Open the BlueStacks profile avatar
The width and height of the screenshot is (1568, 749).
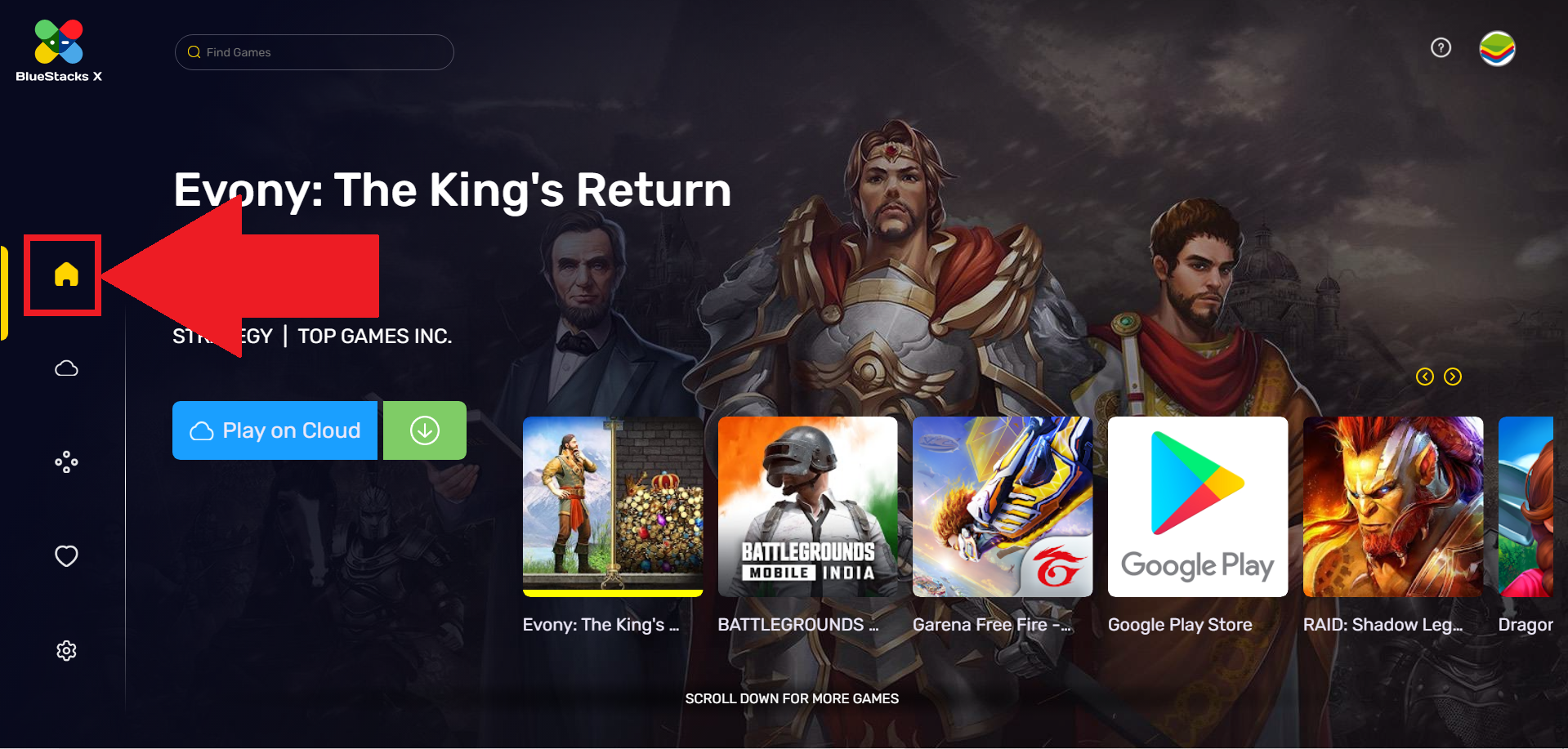pyautogui.click(x=1497, y=48)
